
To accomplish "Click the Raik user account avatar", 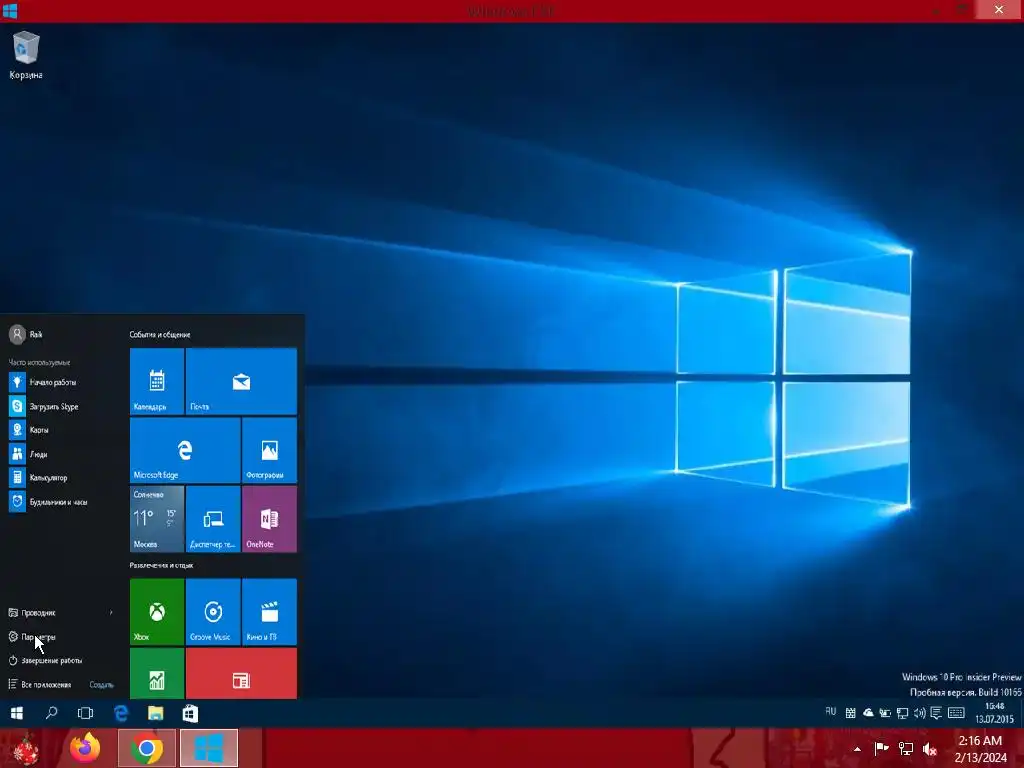I will click(x=17, y=334).
